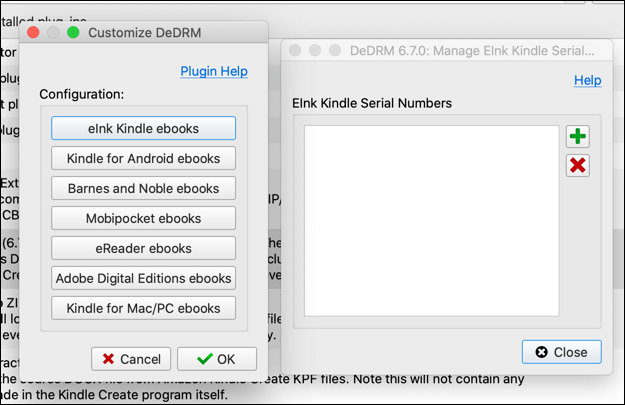
Task: Click the minimize button on Customize DeDRM
Action: (52, 32)
